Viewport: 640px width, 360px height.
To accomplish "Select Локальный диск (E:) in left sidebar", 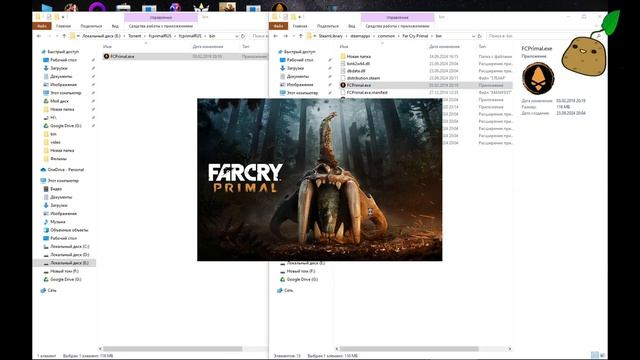I will 65,263.
